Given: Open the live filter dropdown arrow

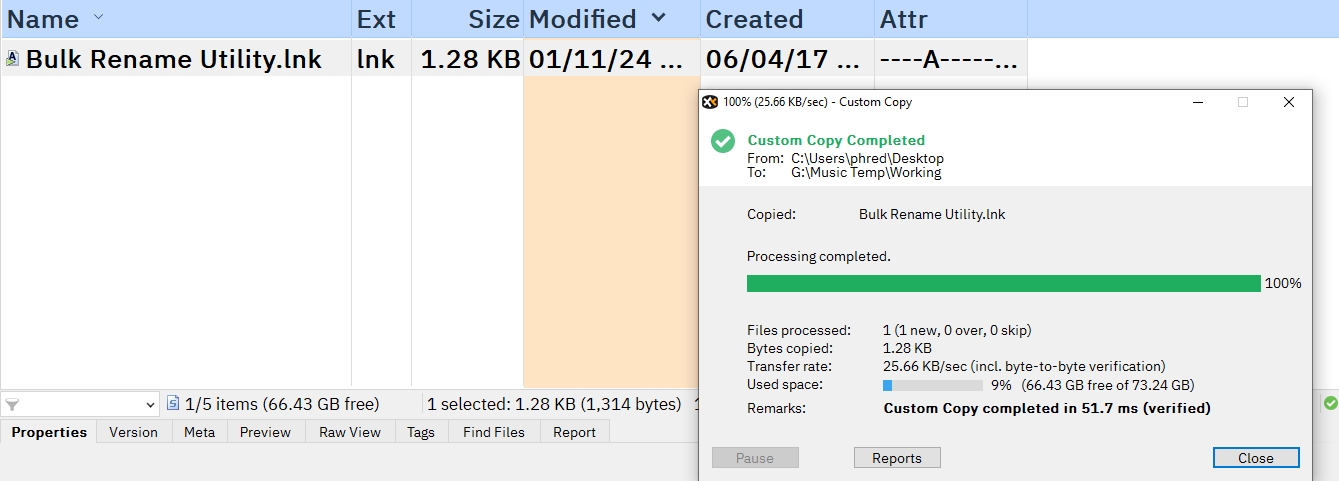Looking at the screenshot, I should [x=151, y=405].
